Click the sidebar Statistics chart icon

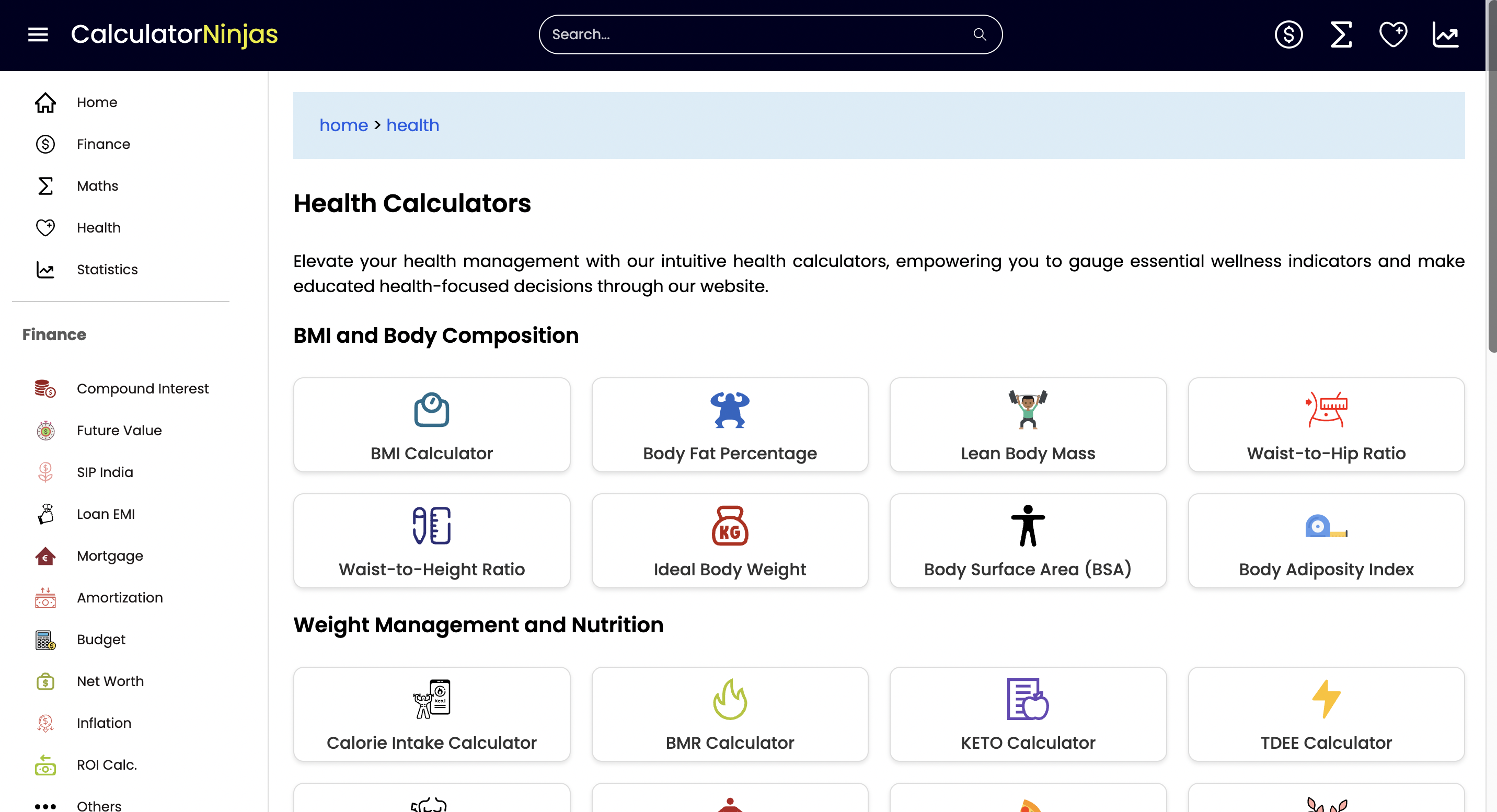point(45,270)
